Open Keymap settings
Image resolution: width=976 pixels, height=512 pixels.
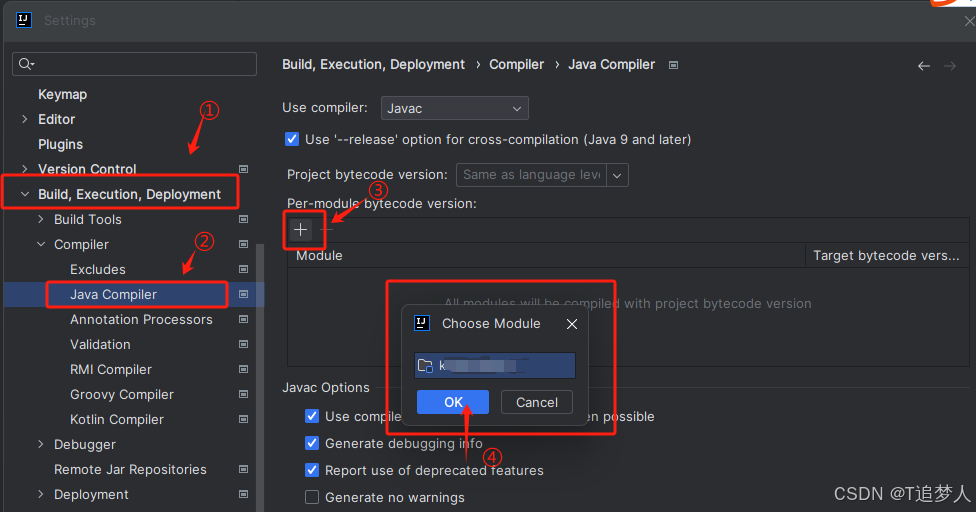click(62, 95)
